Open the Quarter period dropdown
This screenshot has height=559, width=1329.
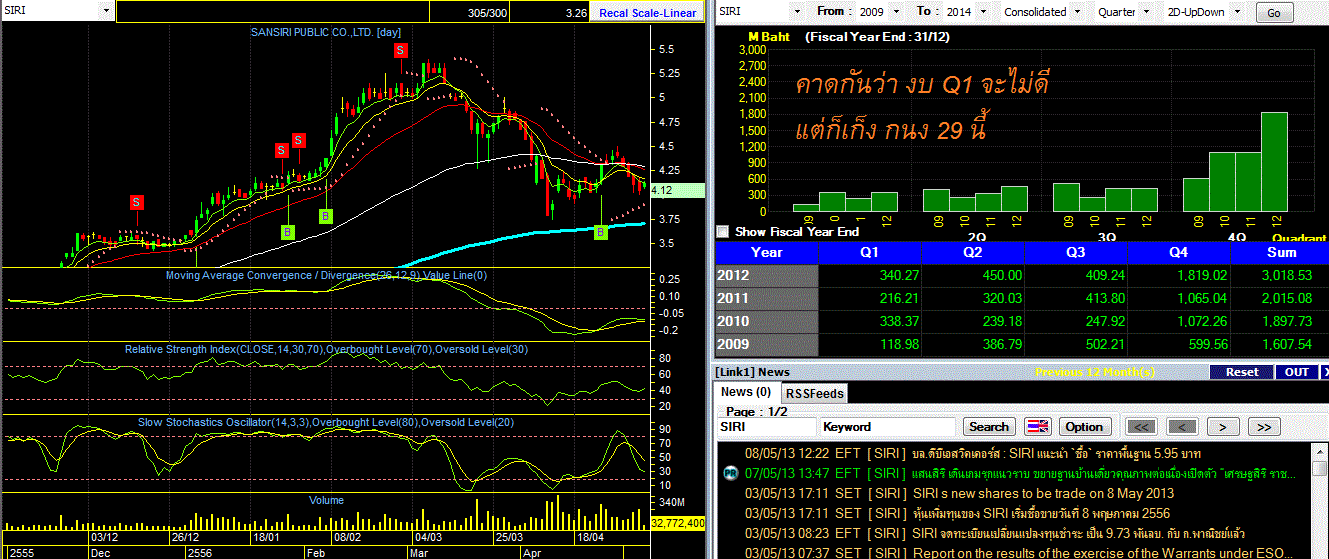[1146, 12]
